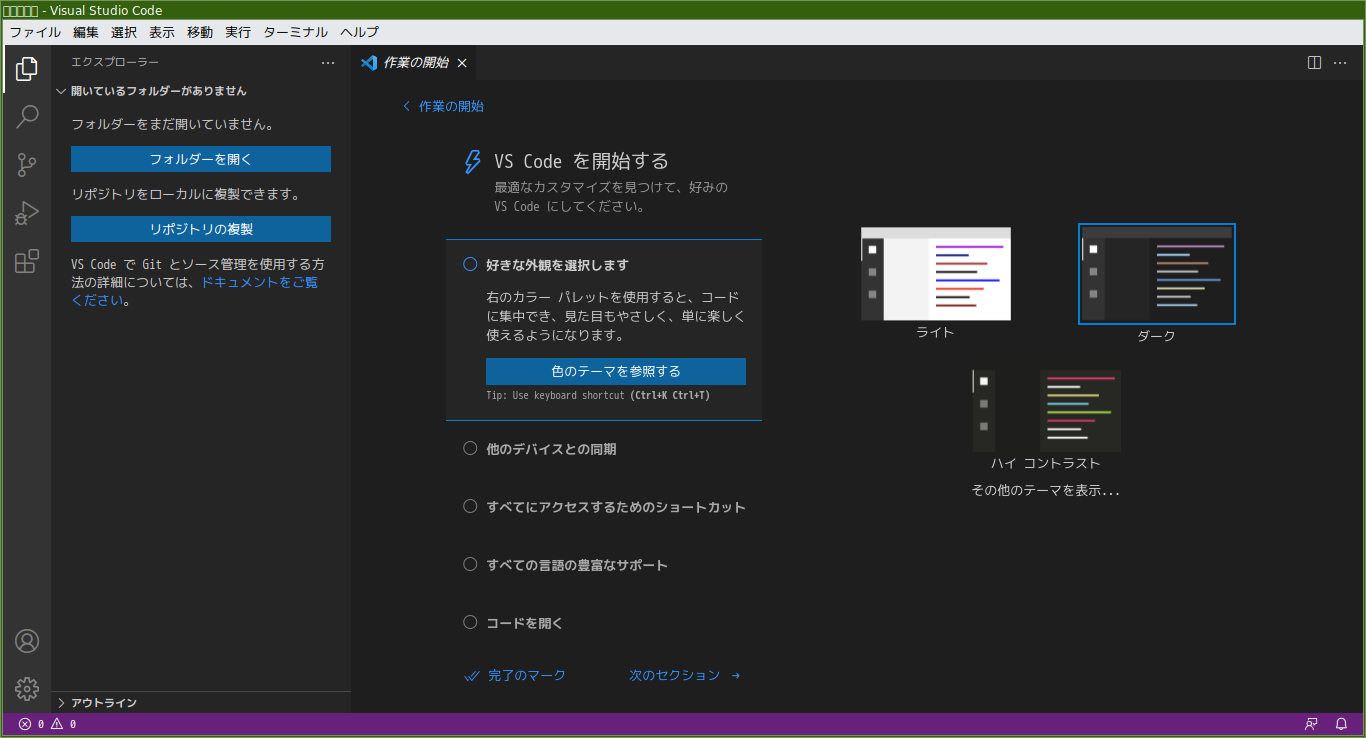Open the 選択 menu
1366x738 pixels.
(x=124, y=32)
